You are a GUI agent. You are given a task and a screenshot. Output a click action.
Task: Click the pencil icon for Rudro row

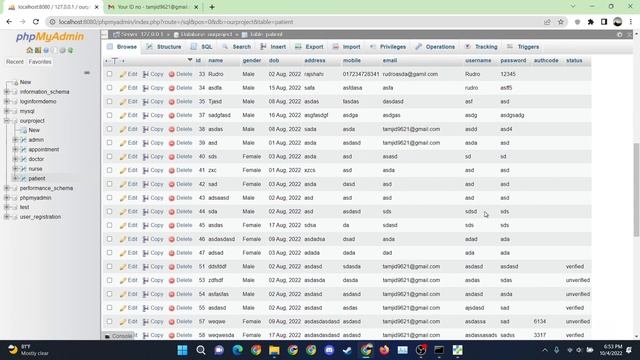point(123,74)
